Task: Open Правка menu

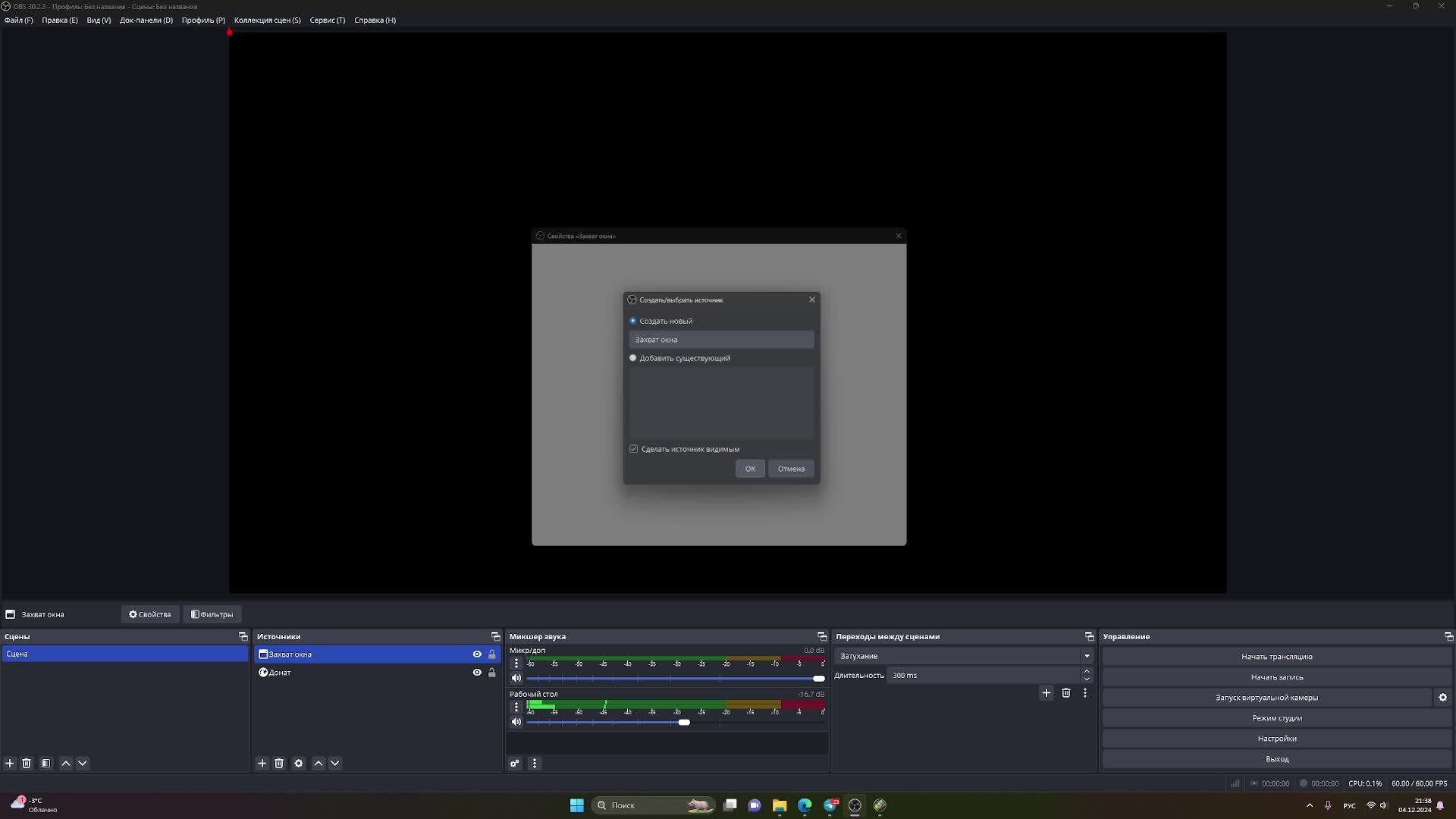Action: 60,20
